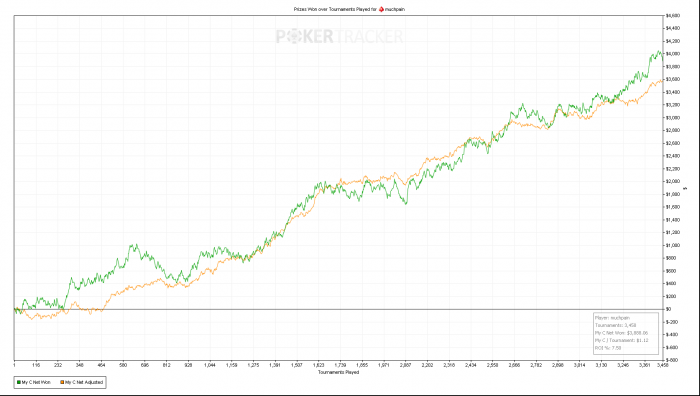Click the 812 tick on the x-axis
This screenshot has width=700, height=396.
[x=167, y=365]
